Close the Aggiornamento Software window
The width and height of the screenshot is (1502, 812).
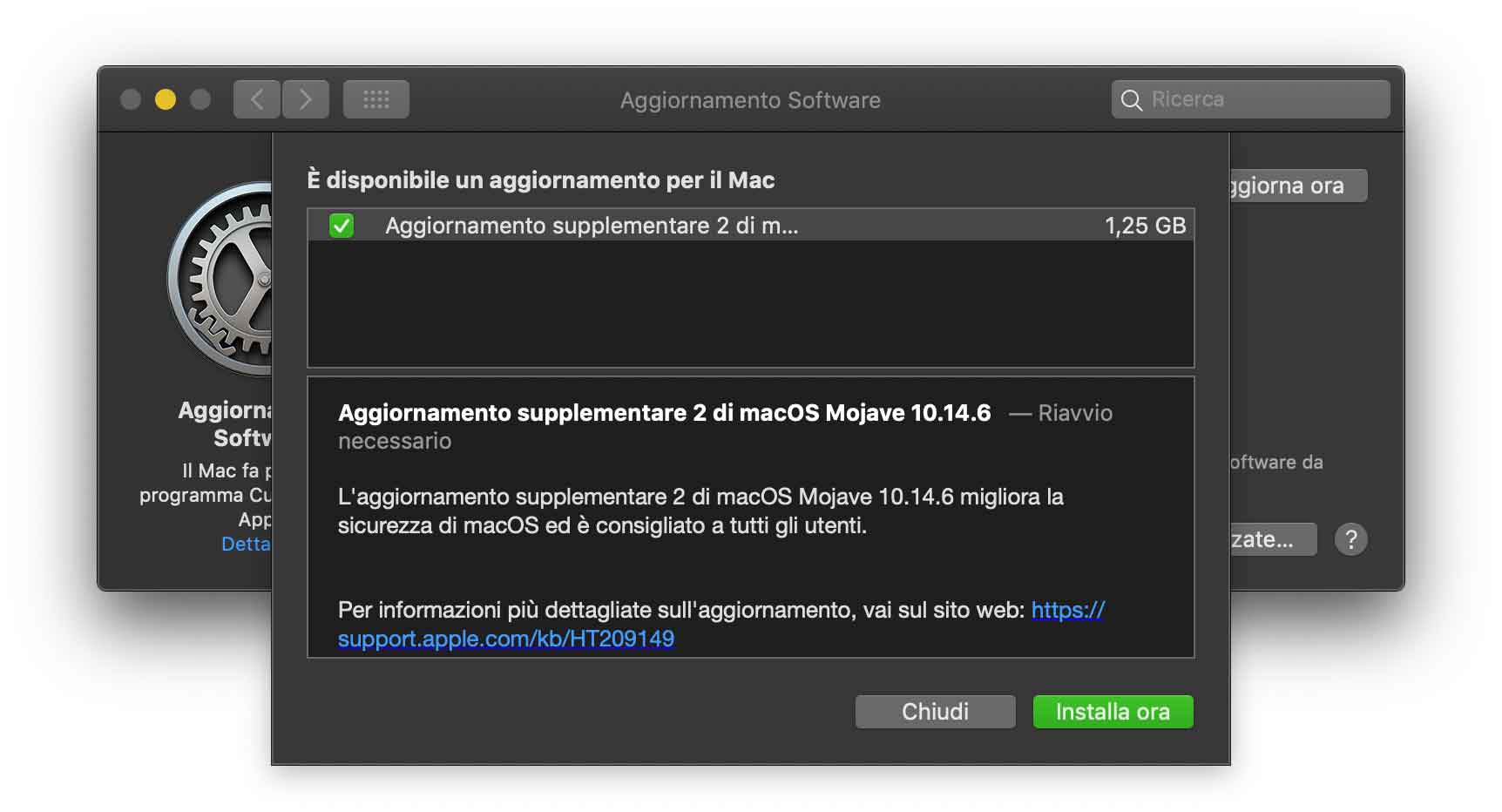[131, 99]
